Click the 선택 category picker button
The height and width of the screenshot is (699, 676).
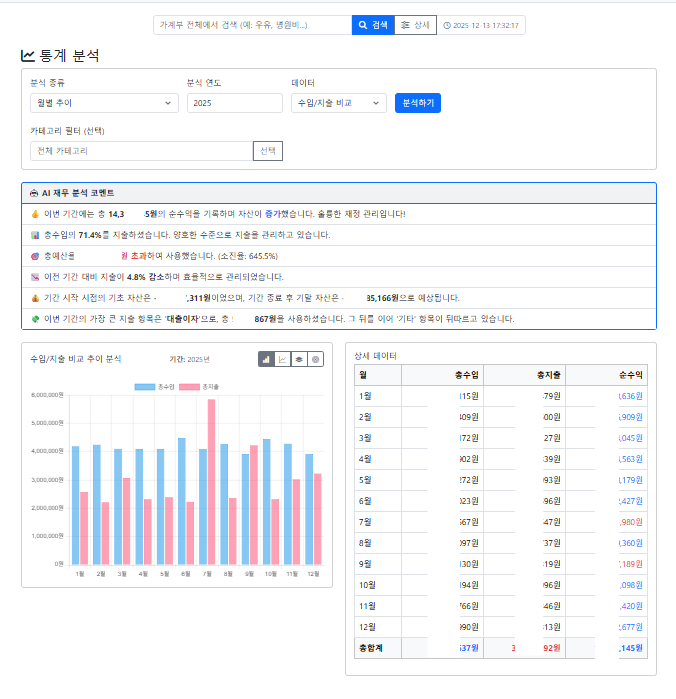268,151
